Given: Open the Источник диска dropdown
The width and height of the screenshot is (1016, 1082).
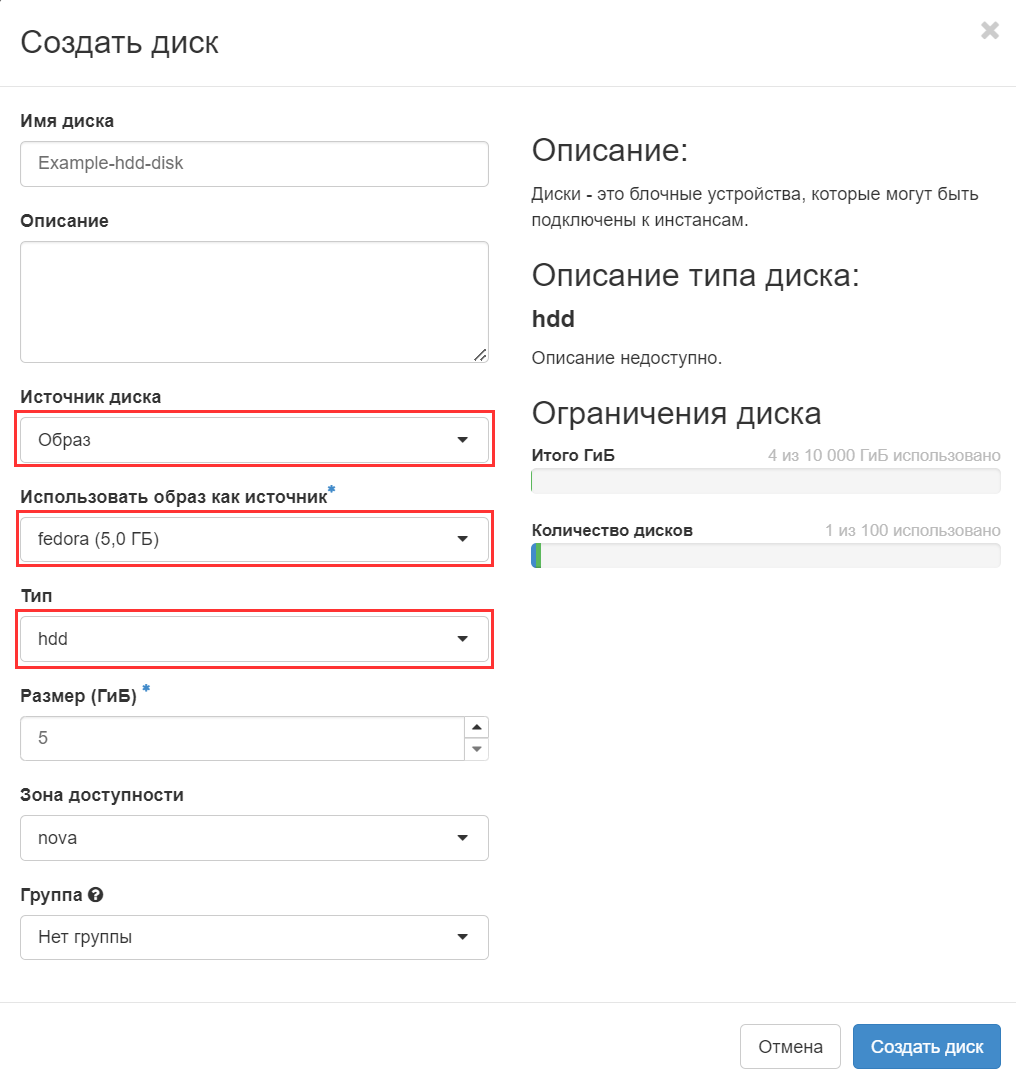Looking at the screenshot, I should [x=254, y=440].
